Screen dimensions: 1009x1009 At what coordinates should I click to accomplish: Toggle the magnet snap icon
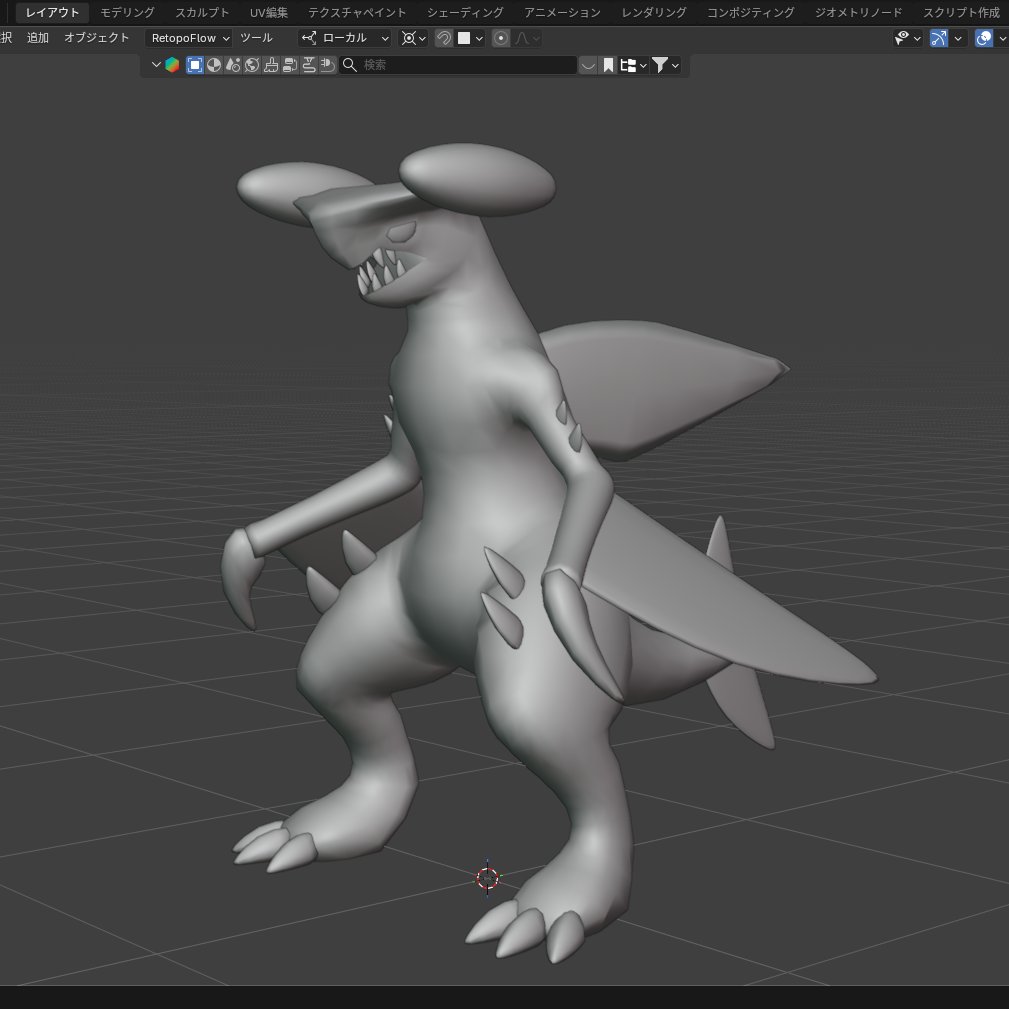coord(443,38)
